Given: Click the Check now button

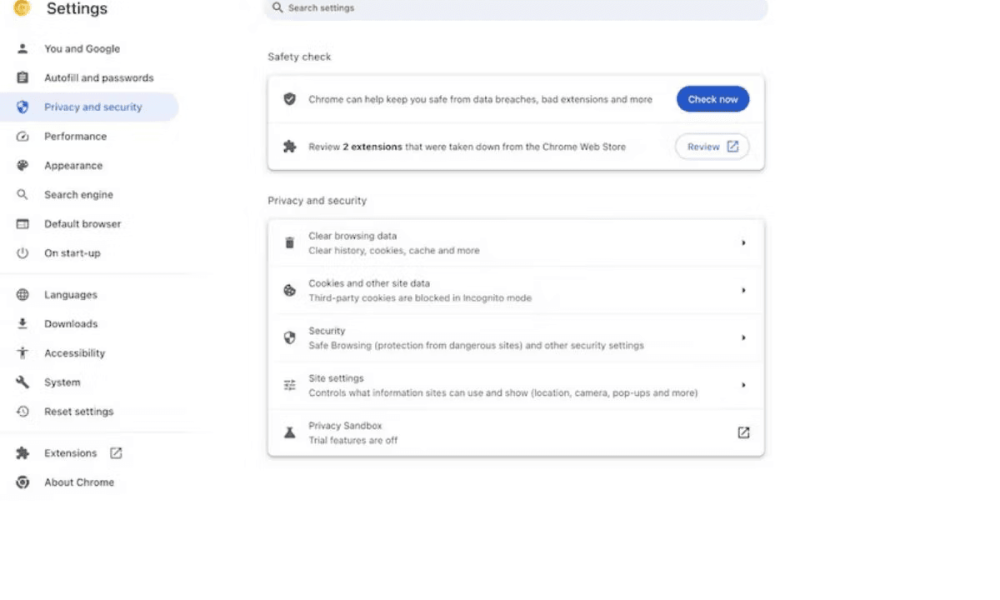Looking at the screenshot, I should click(712, 99).
